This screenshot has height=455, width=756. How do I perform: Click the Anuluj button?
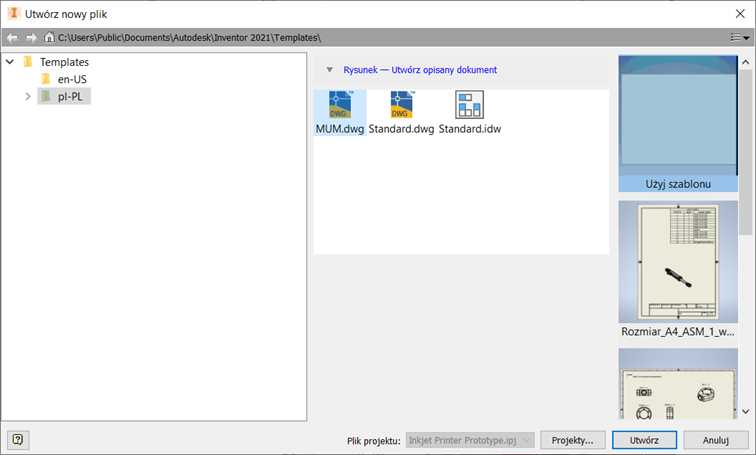point(714,439)
